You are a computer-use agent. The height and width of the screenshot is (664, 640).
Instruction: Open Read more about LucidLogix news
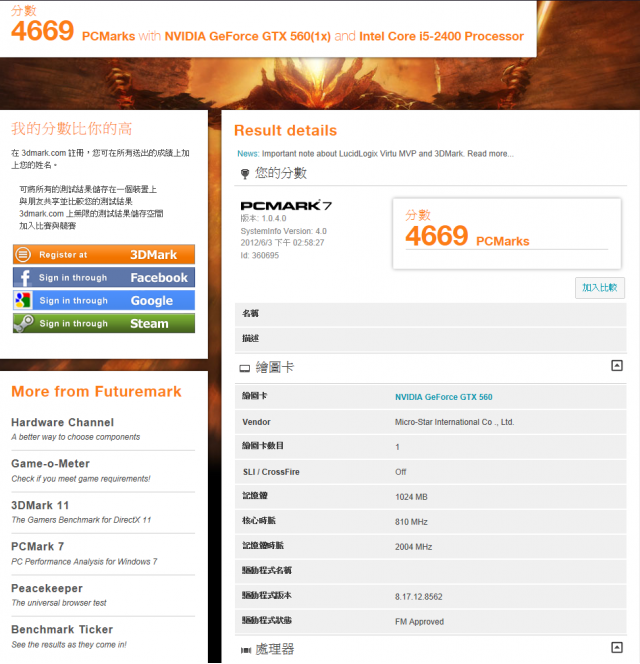490,154
